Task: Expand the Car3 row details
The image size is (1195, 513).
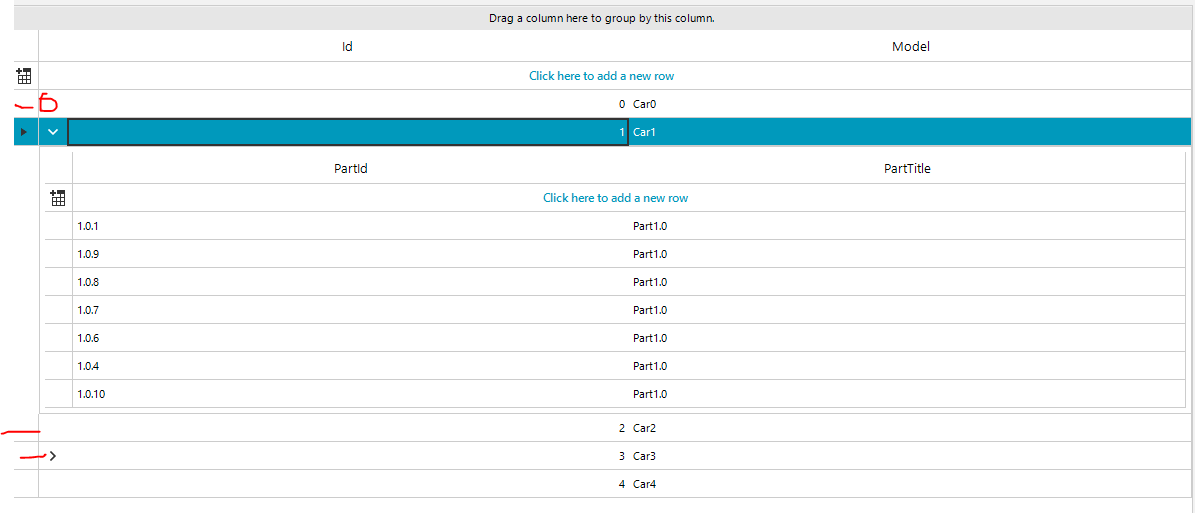Action: [53, 456]
